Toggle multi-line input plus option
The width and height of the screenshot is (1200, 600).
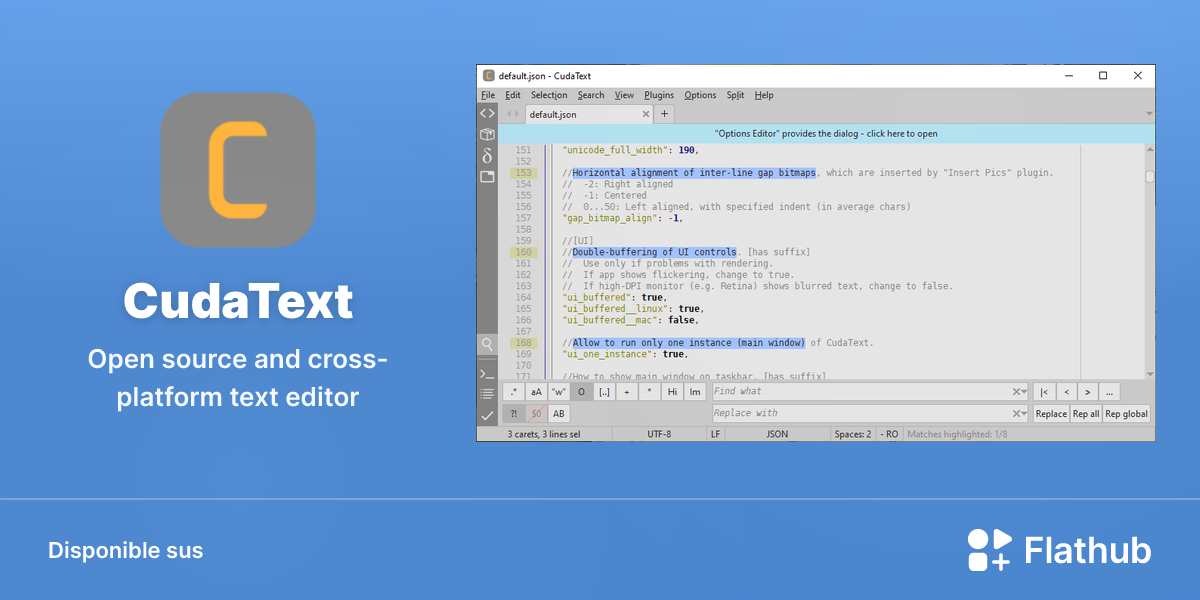pyautogui.click(x=627, y=392)
